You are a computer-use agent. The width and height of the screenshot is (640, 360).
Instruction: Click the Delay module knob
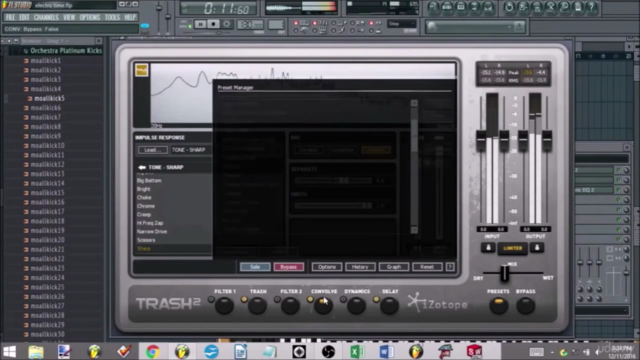(389, 306)
